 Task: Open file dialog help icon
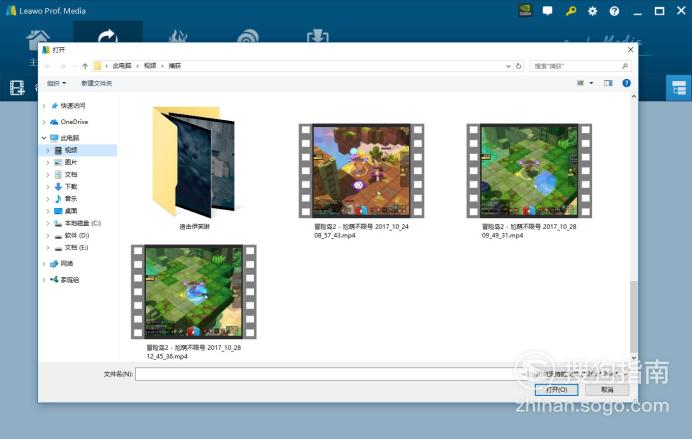(x=626, y=83)
